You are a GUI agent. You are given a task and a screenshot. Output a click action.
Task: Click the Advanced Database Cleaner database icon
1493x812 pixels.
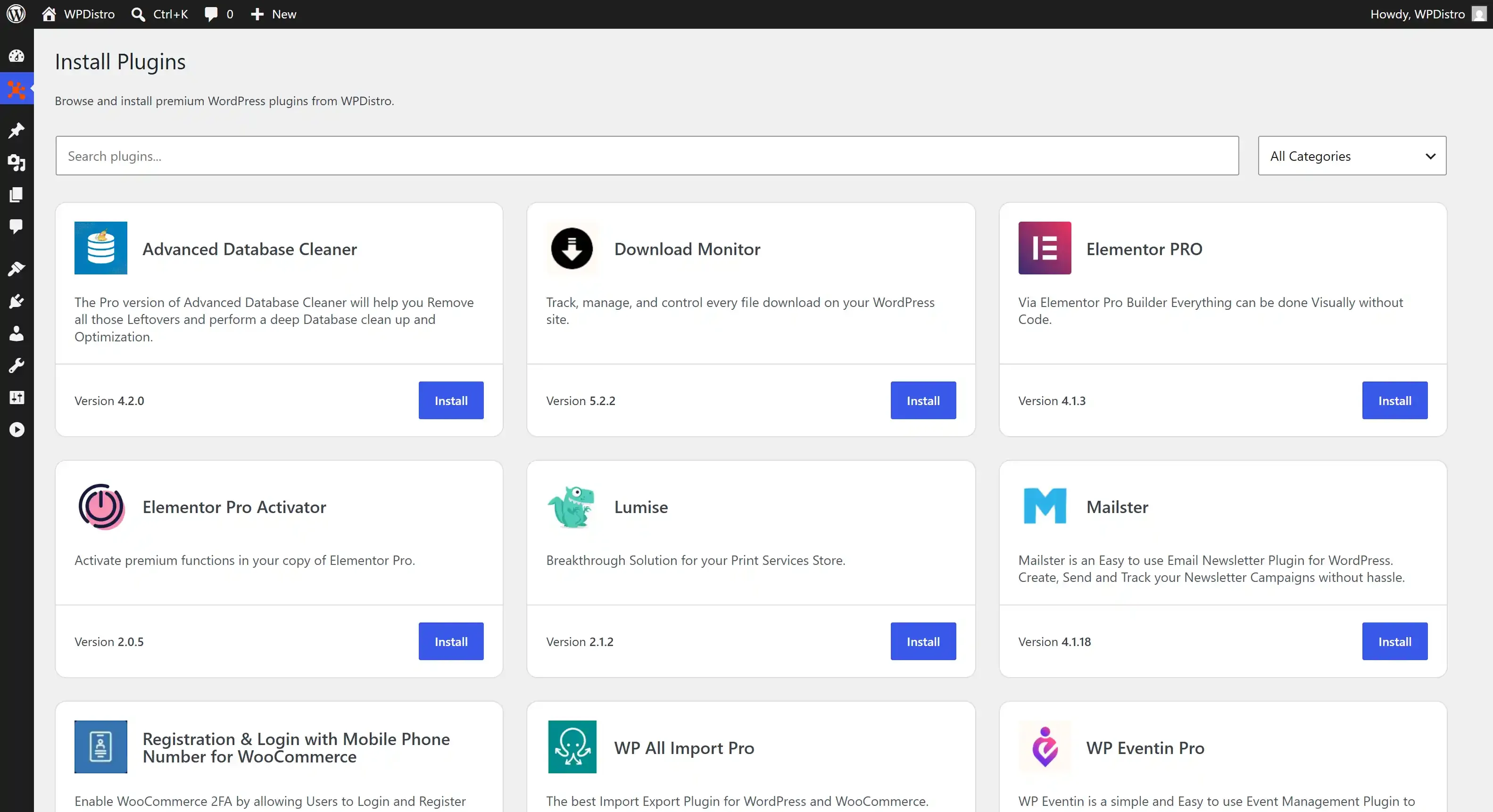coord(101,248)
